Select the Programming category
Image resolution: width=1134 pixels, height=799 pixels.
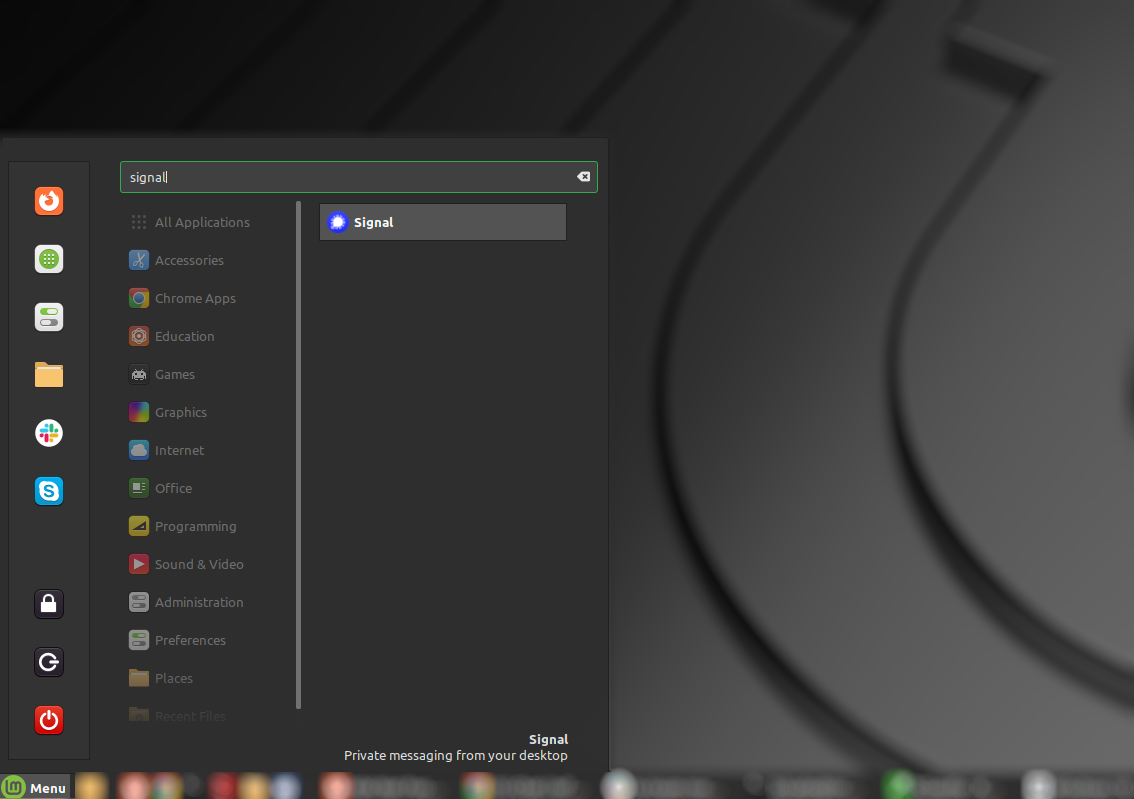pos(195,526)
